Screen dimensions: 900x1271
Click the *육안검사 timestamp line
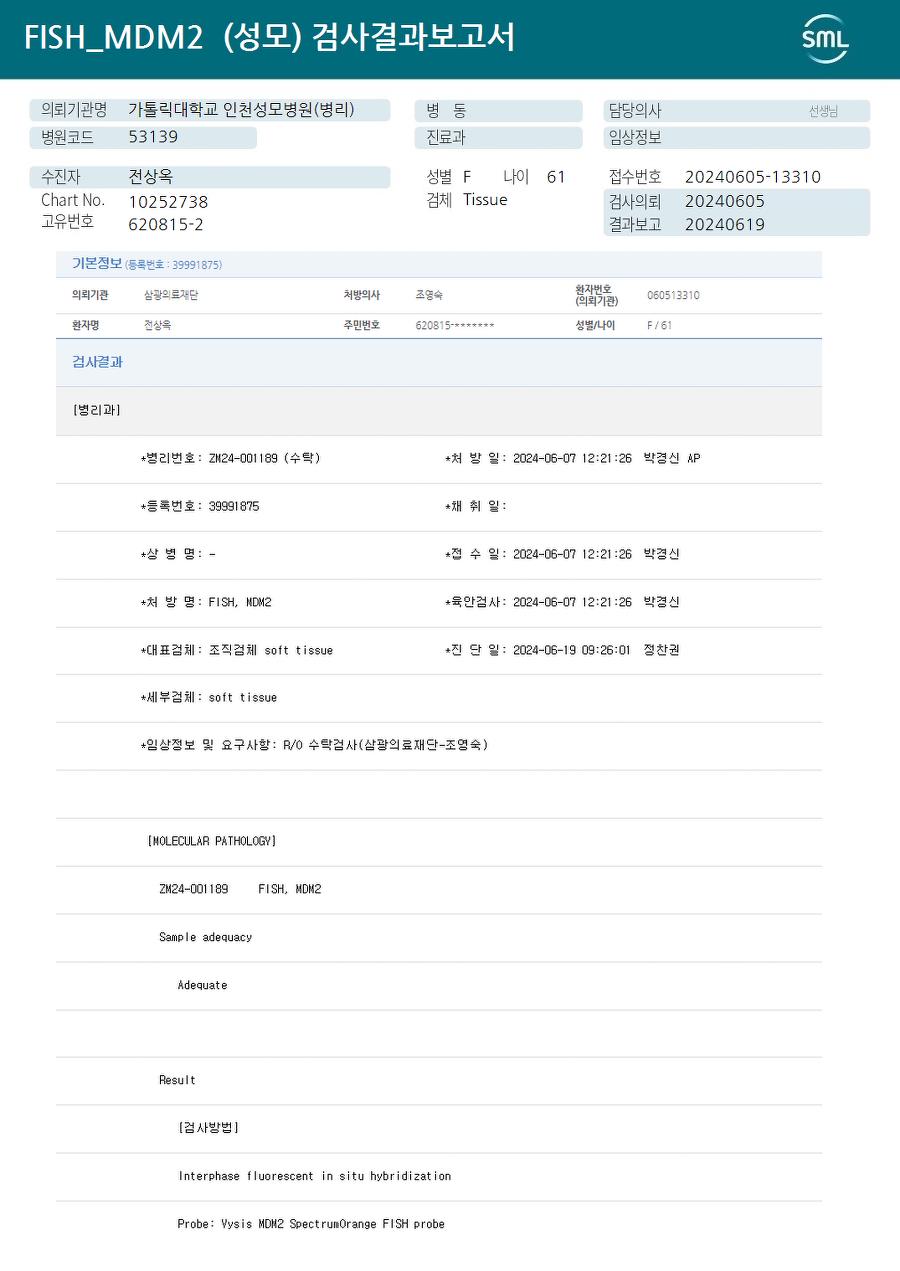click(x=562, y=602)
